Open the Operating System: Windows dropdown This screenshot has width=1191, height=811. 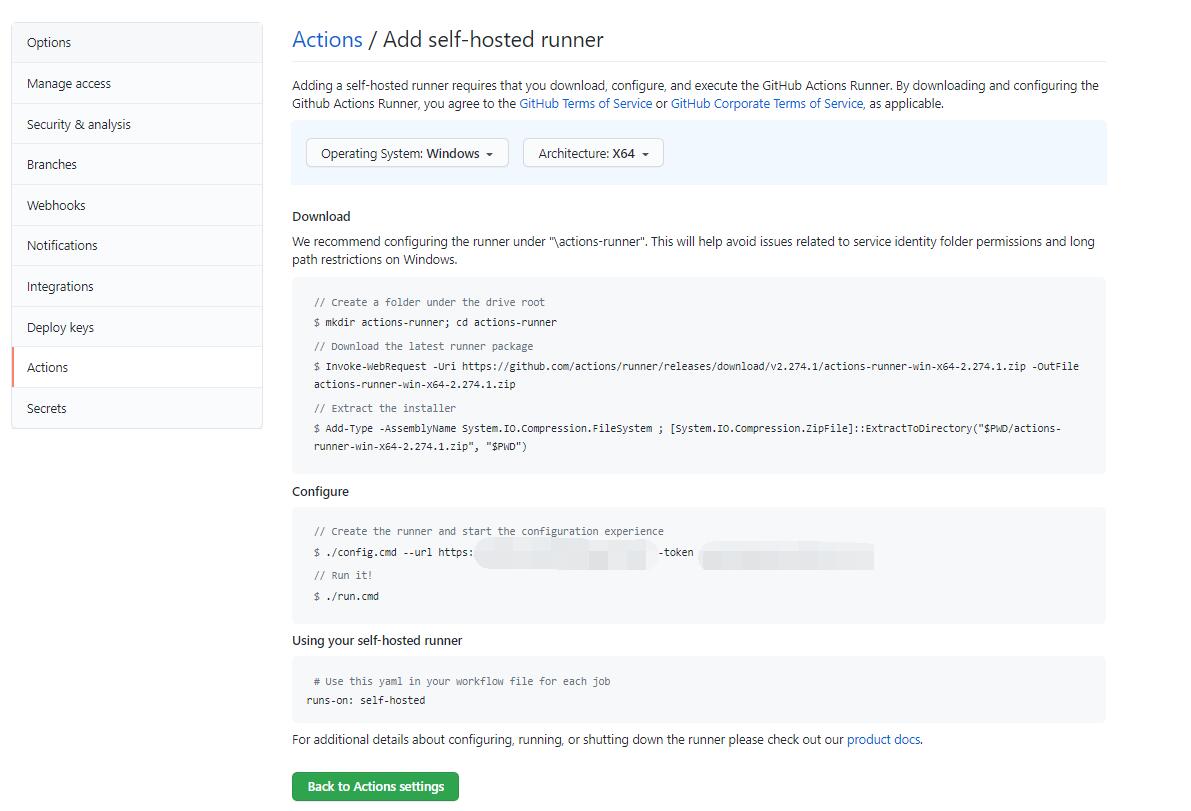click(x=407, y=153)
